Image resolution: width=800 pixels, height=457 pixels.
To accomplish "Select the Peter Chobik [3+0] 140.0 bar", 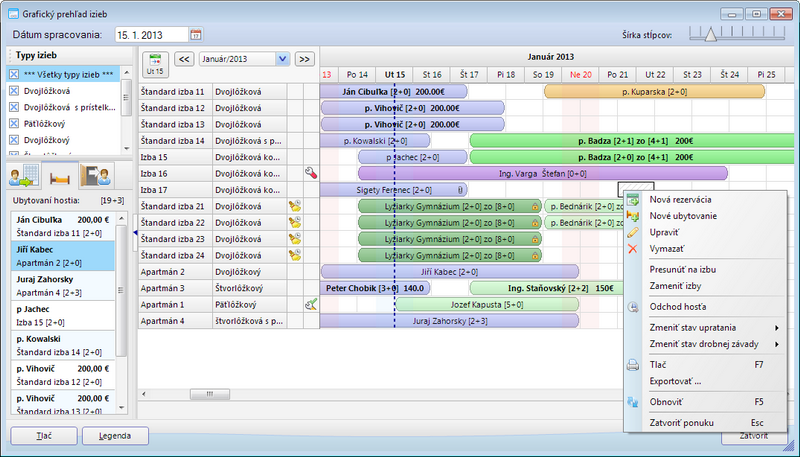I will [x=375, y=288].
